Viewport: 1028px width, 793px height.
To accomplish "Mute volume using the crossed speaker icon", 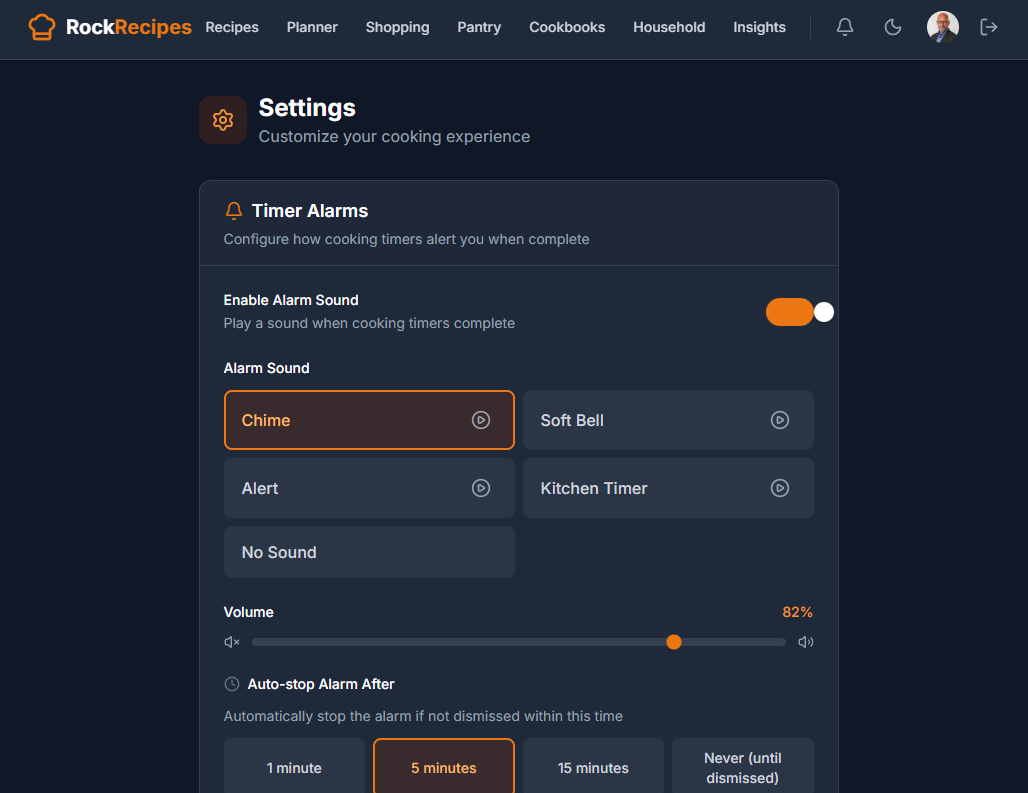I will [x=231, y=641].
